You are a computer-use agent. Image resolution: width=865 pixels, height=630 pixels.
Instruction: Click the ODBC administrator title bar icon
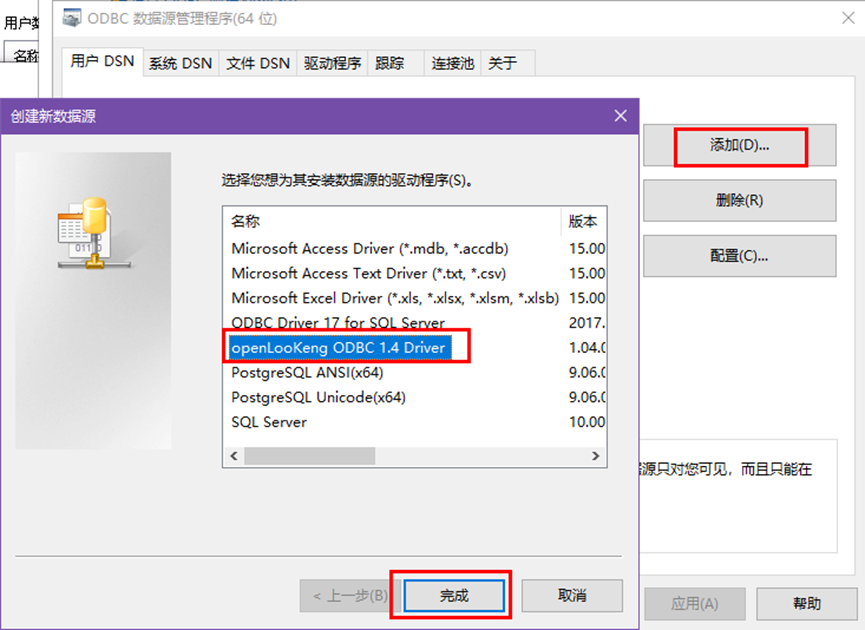(72, 18)
